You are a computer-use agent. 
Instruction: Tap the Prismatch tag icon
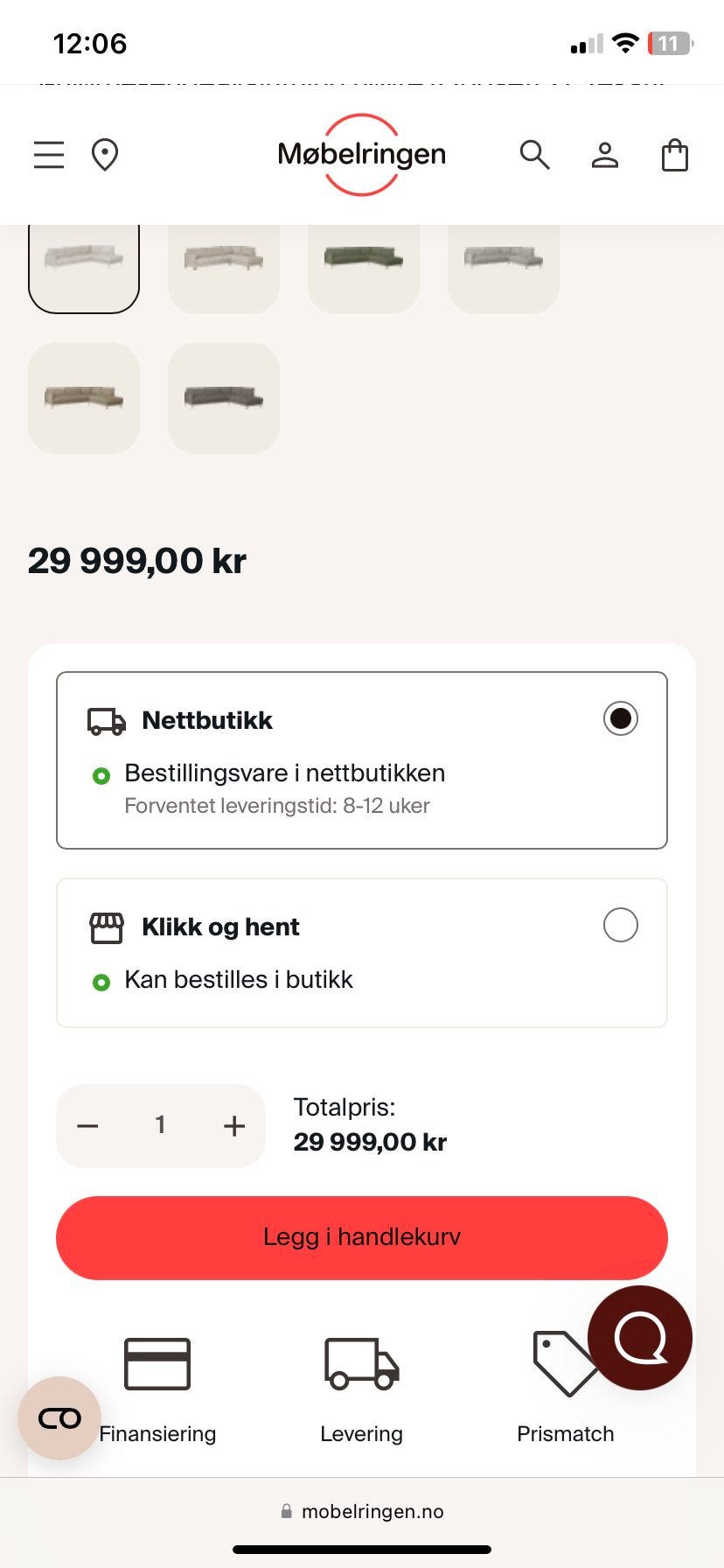click(563, 1364)
